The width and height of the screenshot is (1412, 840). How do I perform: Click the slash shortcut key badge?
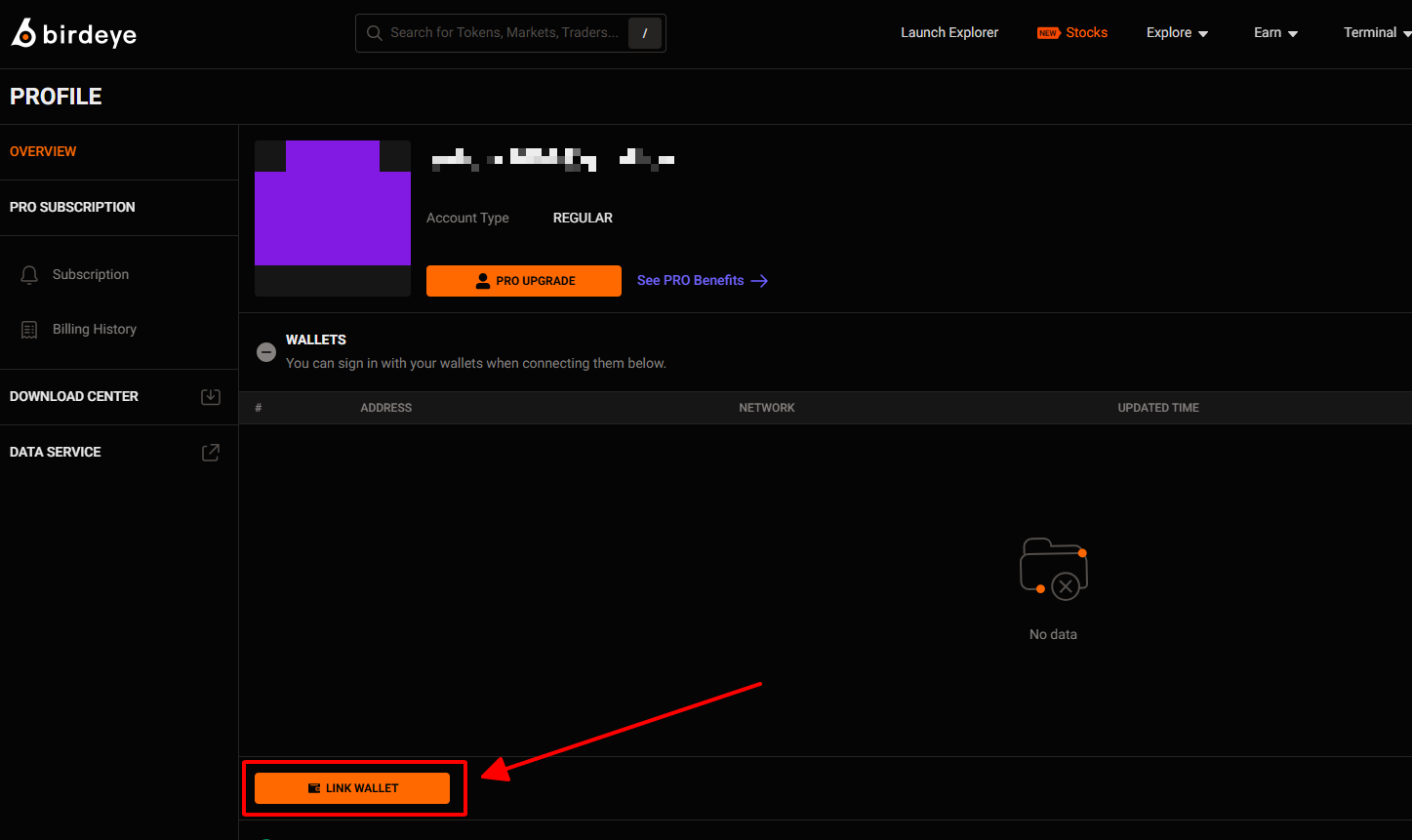tap(645, 33)
